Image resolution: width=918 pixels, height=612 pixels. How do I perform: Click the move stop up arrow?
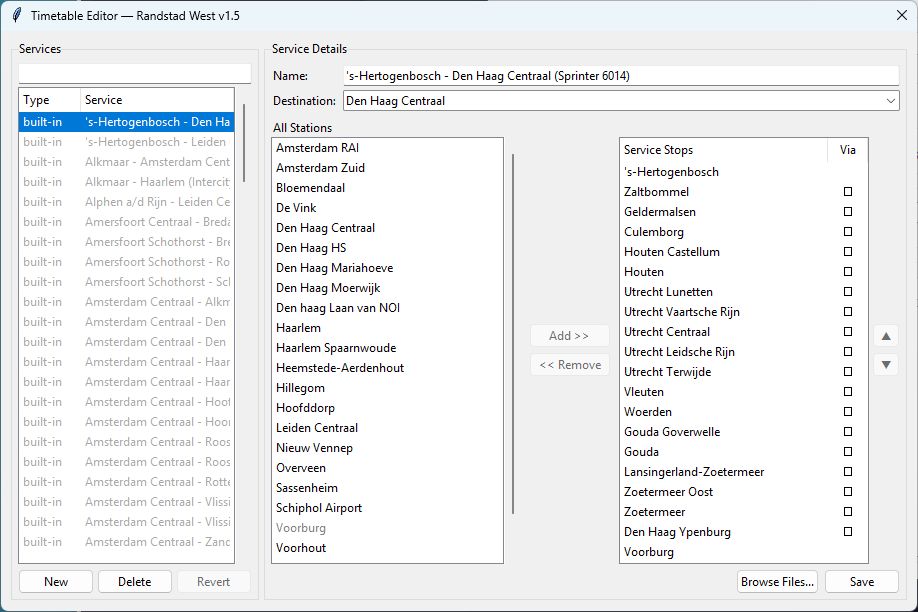[x=885, y=336]
